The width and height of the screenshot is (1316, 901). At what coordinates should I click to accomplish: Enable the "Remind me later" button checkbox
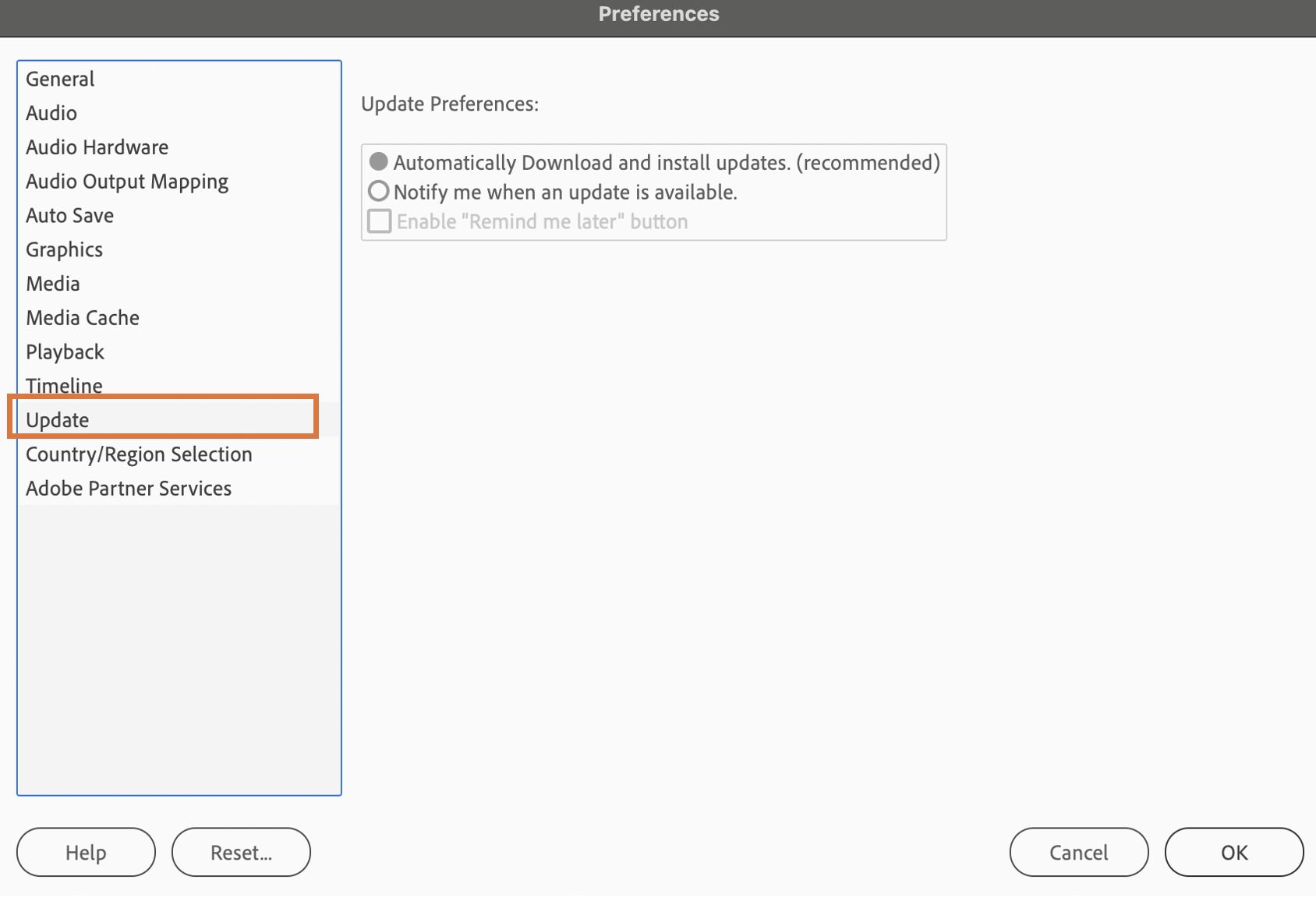[380, 221]
